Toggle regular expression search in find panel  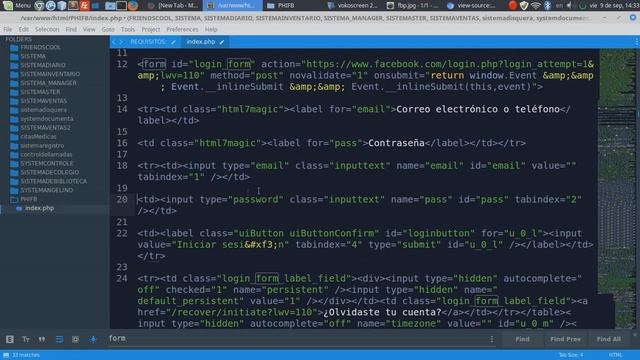tap(10, 339)
